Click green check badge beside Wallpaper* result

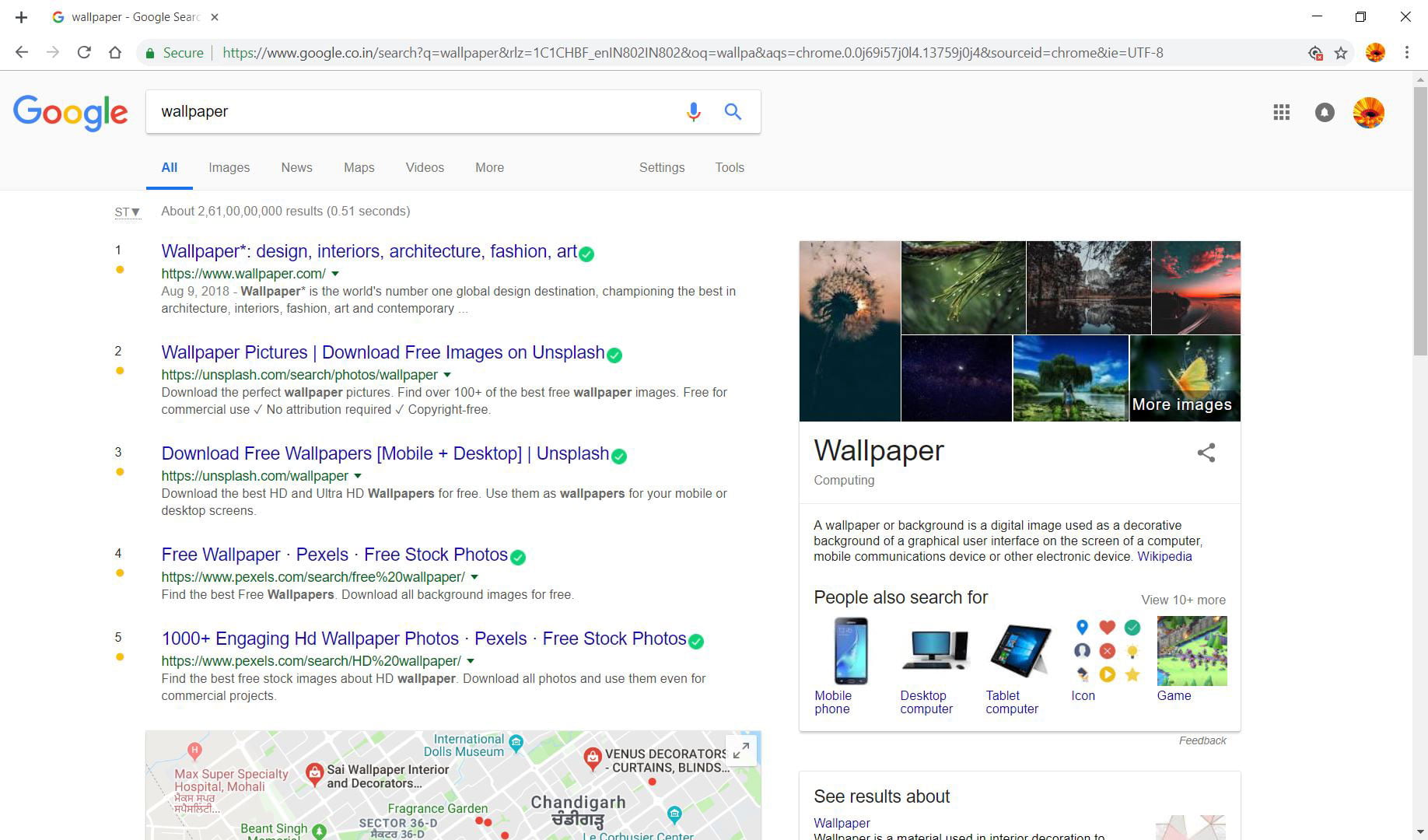586,254
